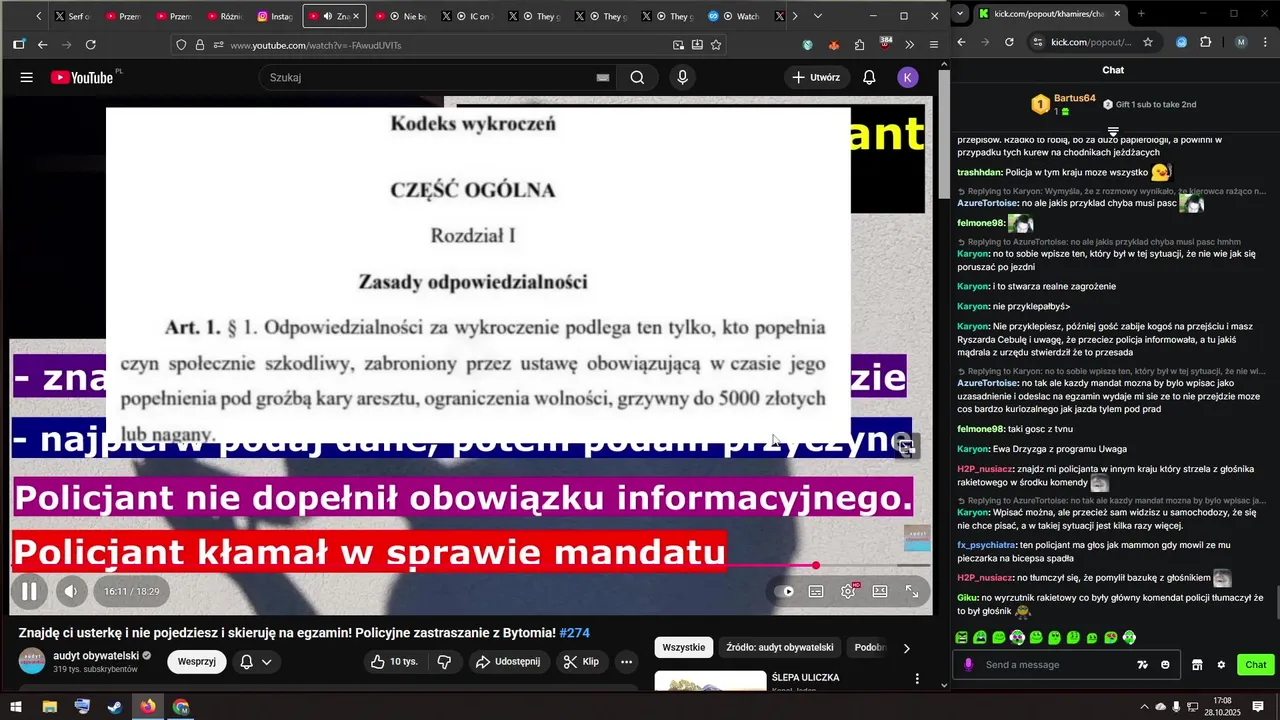Open more actions menu below video
This screenshot has height=720, width=1280.
click(x=626, y=661)
